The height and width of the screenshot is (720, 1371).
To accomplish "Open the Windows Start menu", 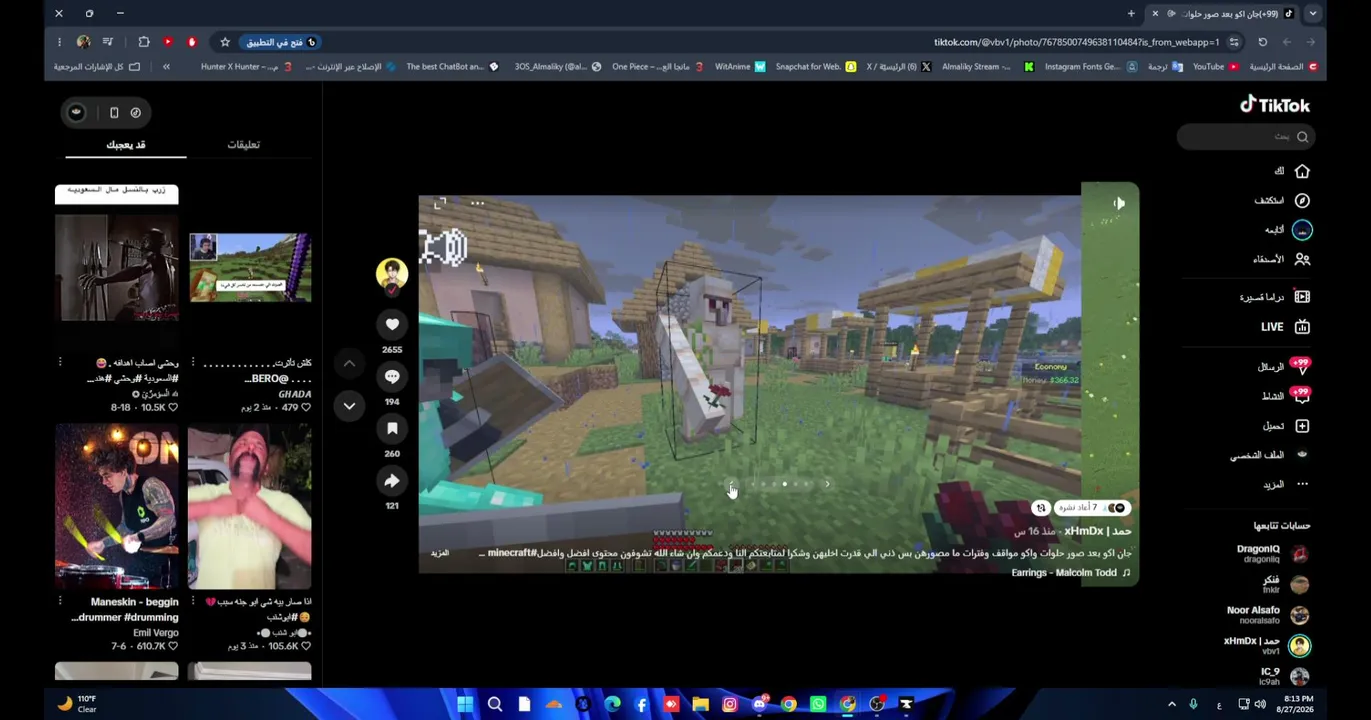I will pos(465,704).
